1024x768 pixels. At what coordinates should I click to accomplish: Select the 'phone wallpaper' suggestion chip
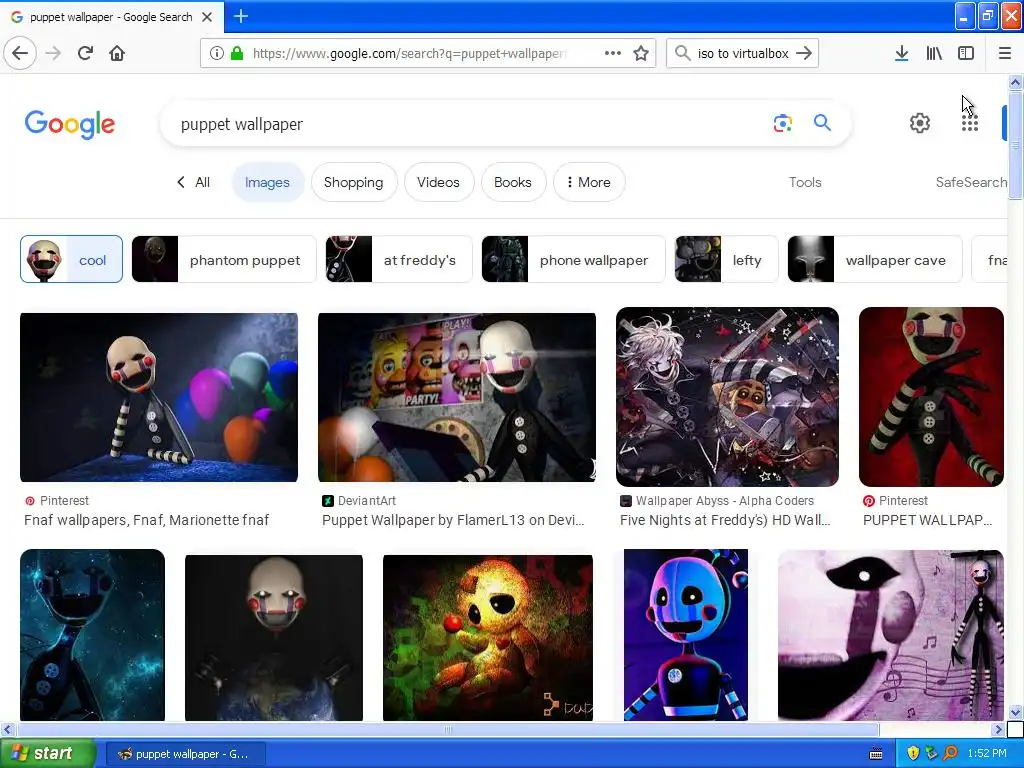(573, 259)
